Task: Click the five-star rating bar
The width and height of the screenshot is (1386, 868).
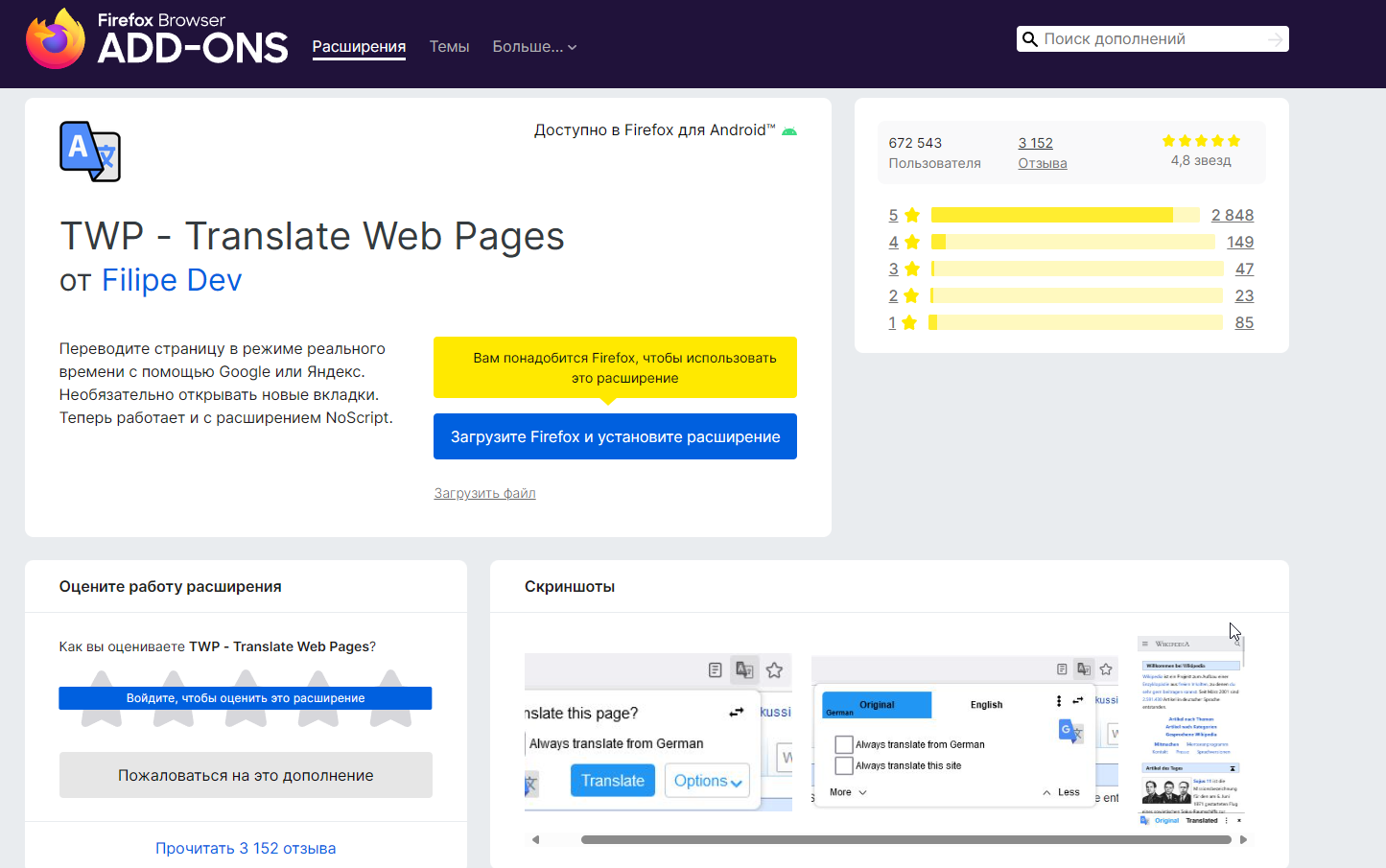Action: pyautogui.click(x=1066, y=215)
